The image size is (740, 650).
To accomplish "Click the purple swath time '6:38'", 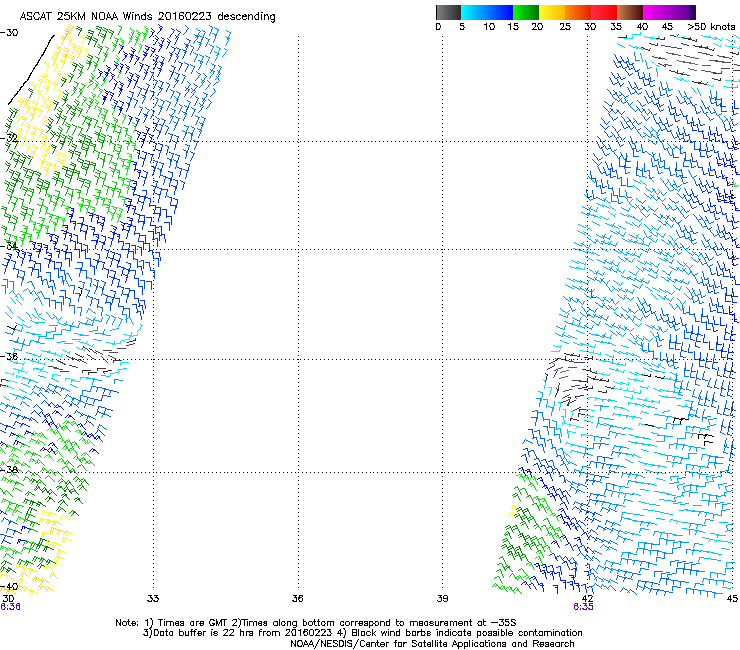I will pyautogui.click(x=10, y=607).
